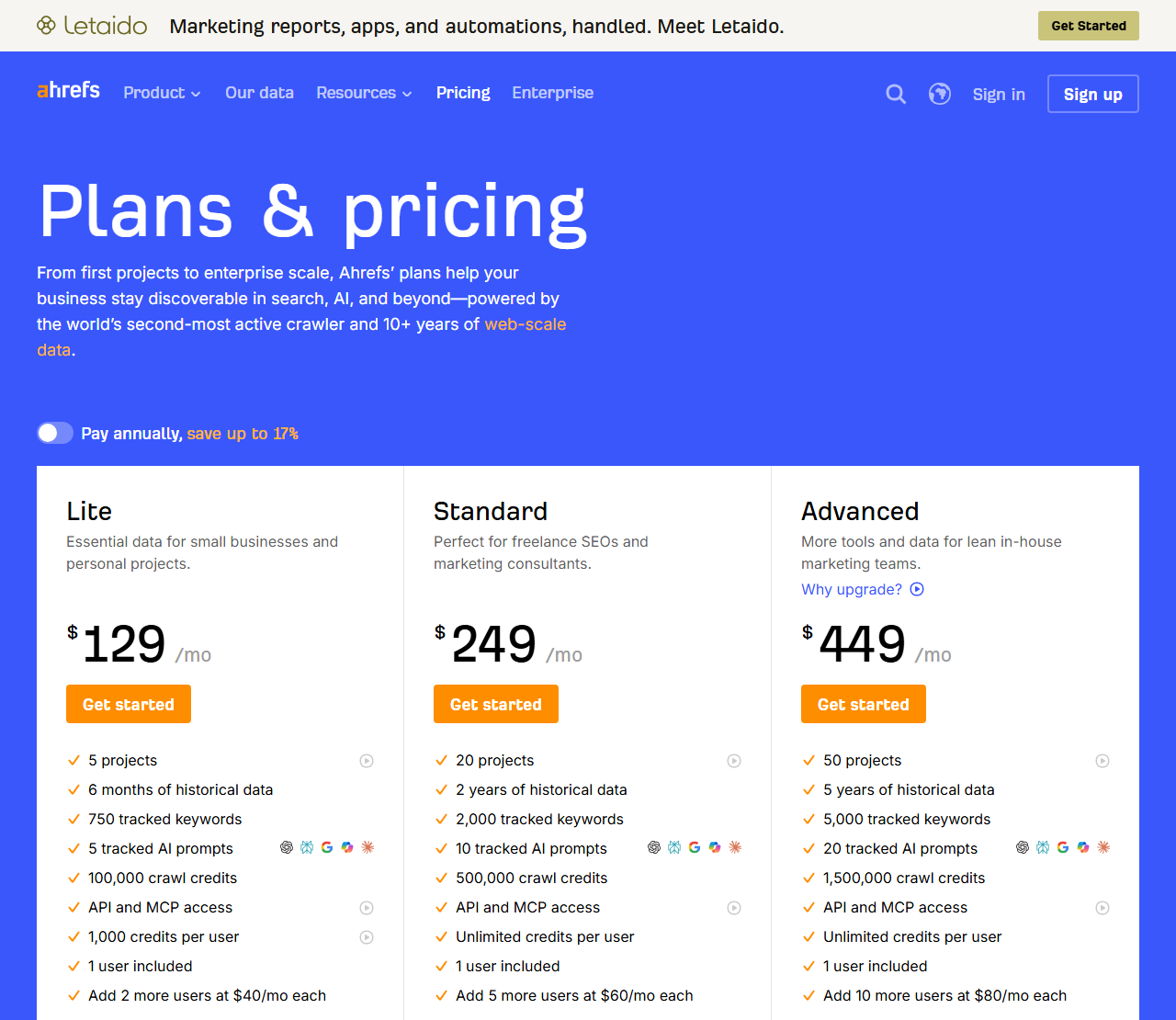Open the web-scale data link
The width and height of the screenshot is (1176, 1020).
click(525, 324)
